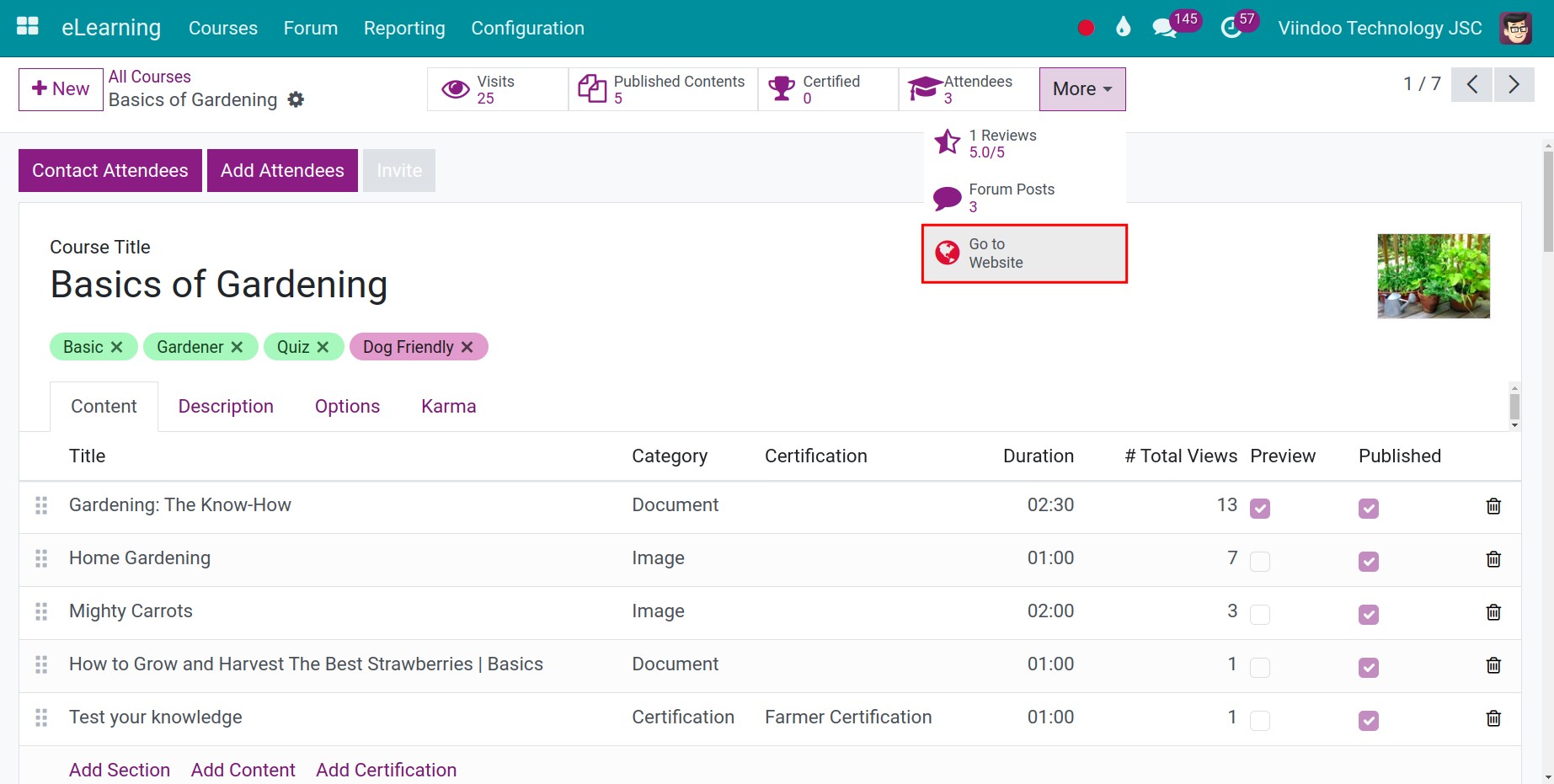The width and height of the screenshot is (1554, 784).
Task: Remove the Gardener tag
Action: 238,347
